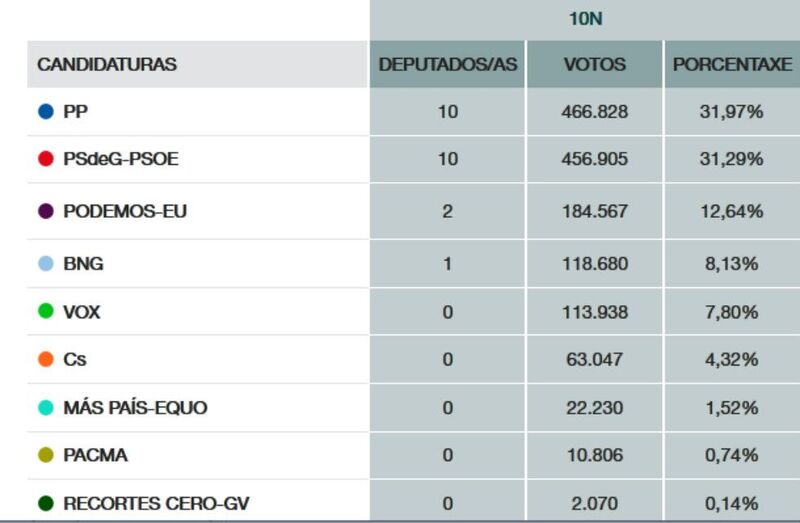The height and width of the screenshot is (523, 800).
Task: Click the green VOX party dot
Action: click(x=45, y=312)
